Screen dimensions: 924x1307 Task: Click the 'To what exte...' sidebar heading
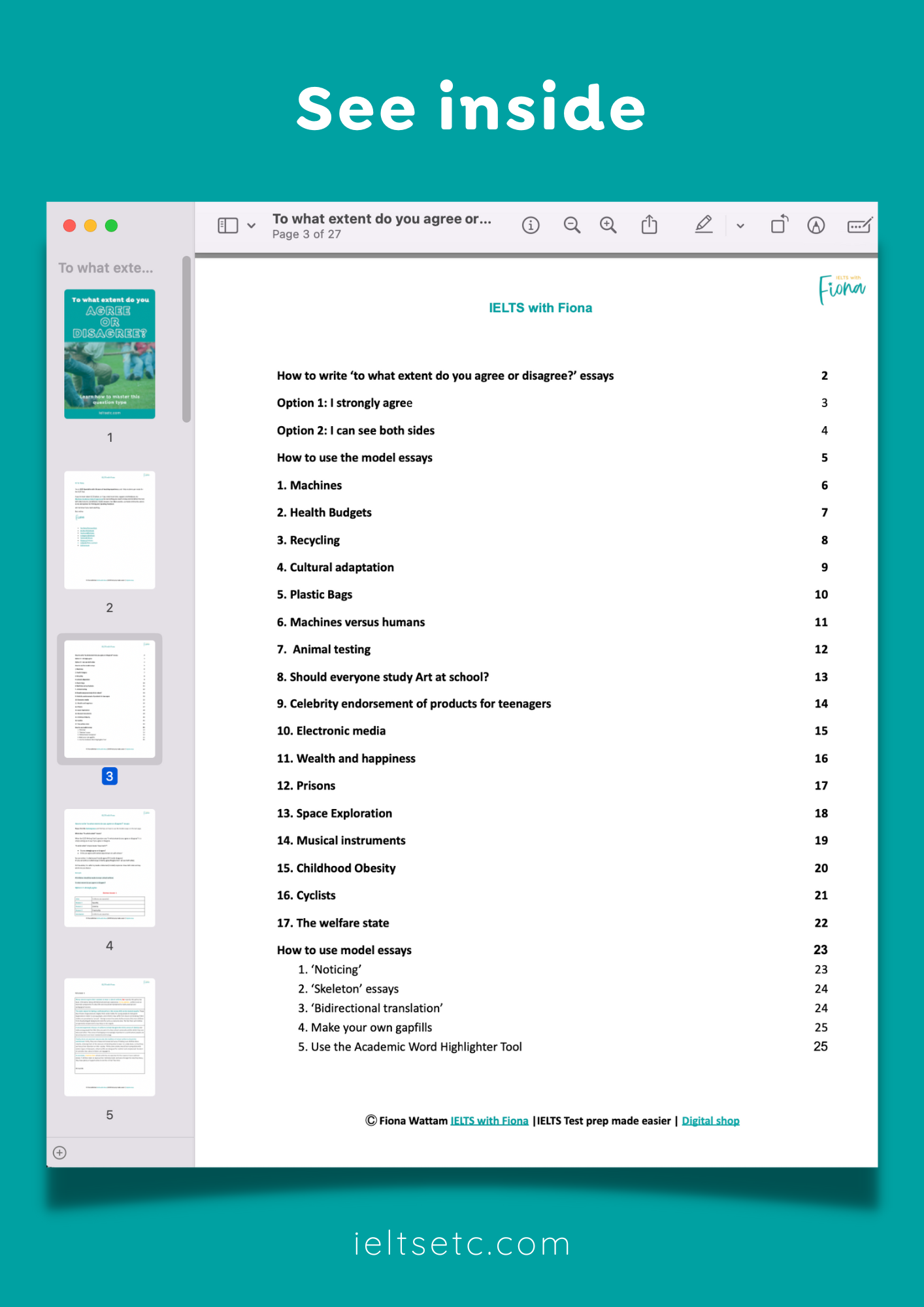pyautogui.click(x=106, y=268)
